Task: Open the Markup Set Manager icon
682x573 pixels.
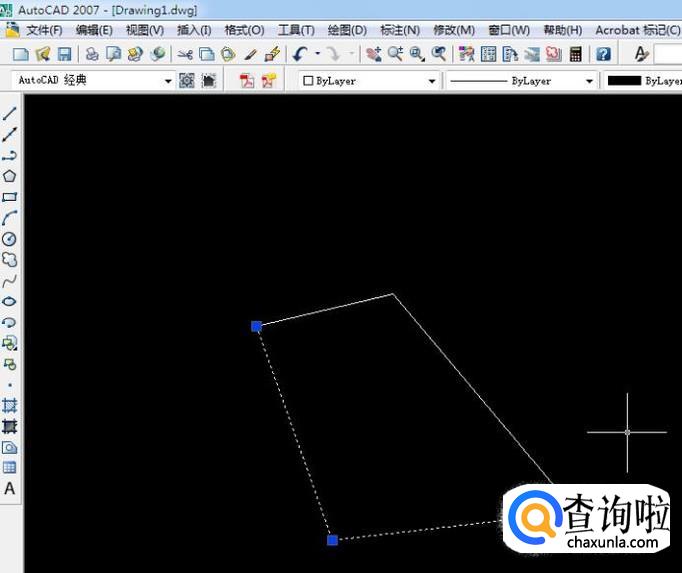Action: point(554,54)
